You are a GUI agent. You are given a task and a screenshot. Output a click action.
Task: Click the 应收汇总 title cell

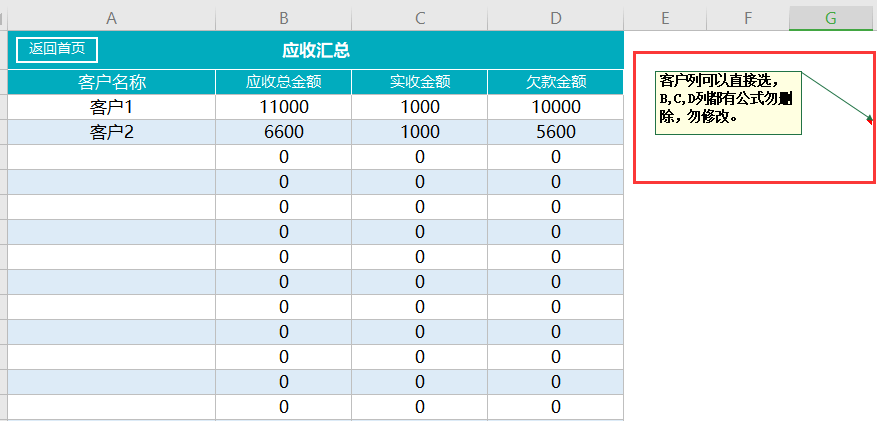click(315, 50)
